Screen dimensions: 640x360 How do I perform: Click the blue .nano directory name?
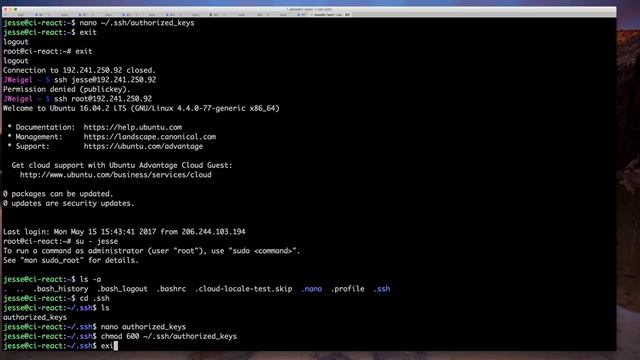coord(311,289)
